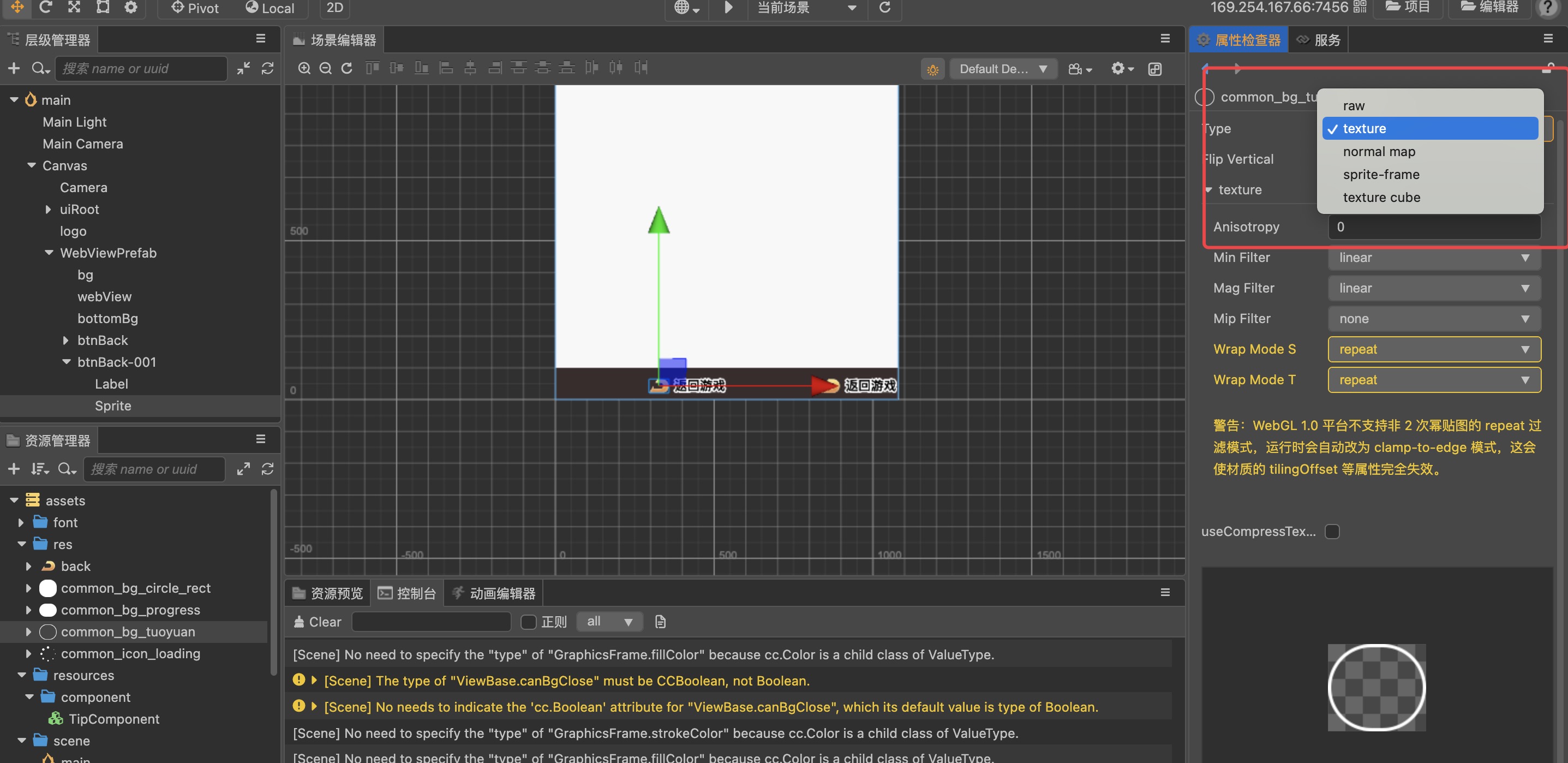The width and height of the screenshot is (1568, 763).
Task: Click the scene lighting sun icon
Action: pyautogui.click(x=932, y=69)
